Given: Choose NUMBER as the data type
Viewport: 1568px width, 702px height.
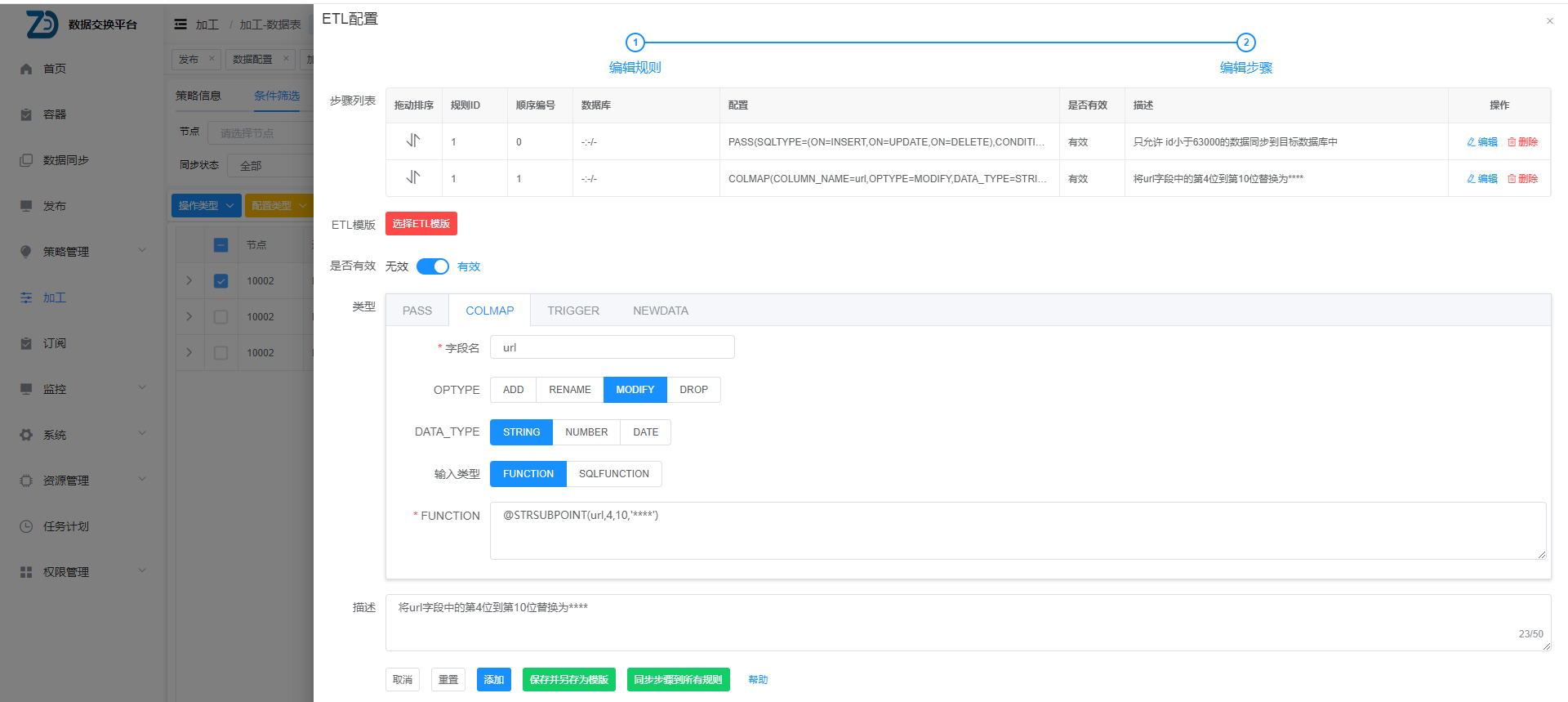Looking at the screenshot, I should 586,432.
